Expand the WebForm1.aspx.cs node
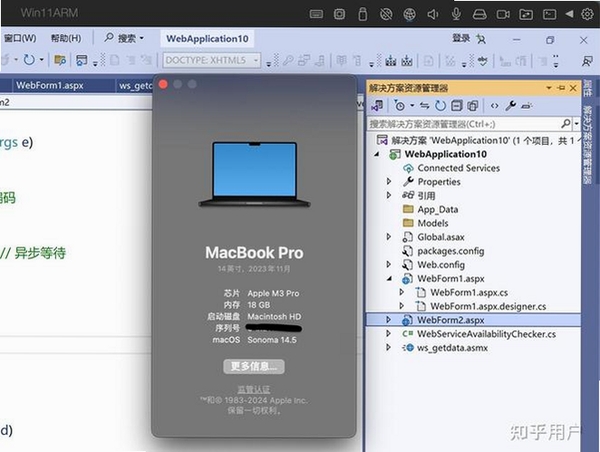Viewport: 600px width, 452px height. (401, 292)
